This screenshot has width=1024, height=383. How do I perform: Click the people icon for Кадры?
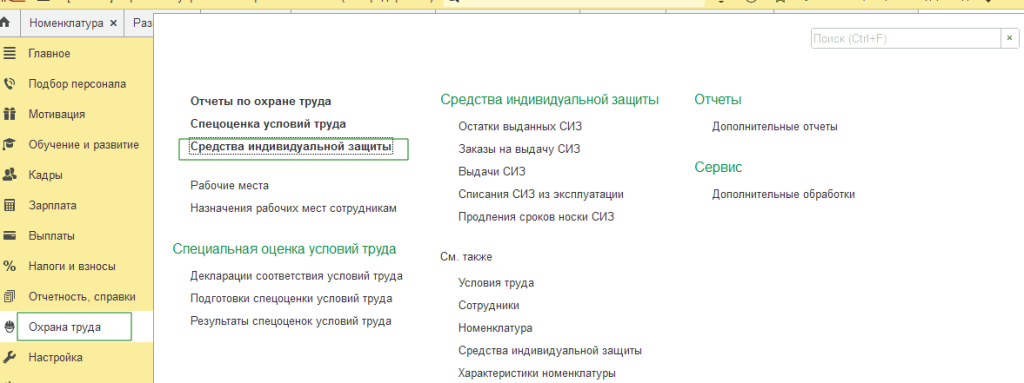(x=9, y=175)
